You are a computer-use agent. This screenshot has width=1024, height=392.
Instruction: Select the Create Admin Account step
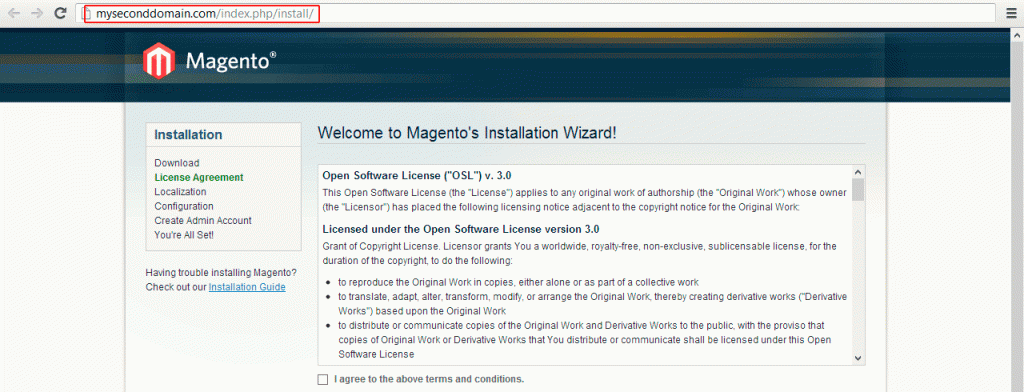tap(203, 220)
